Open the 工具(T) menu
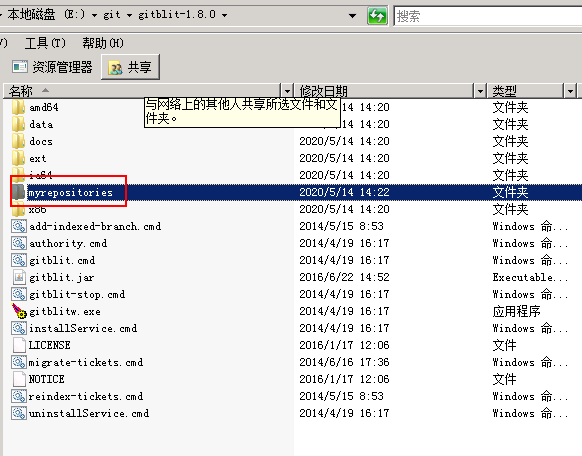 point(45,43)
